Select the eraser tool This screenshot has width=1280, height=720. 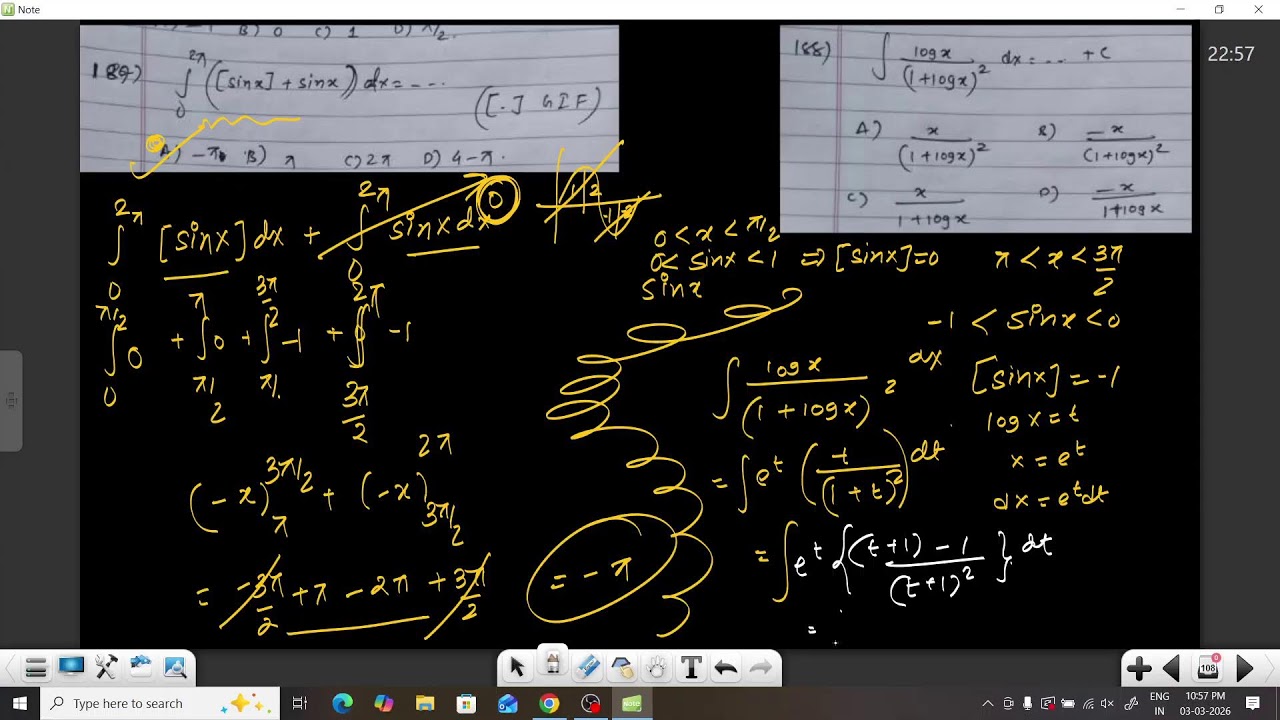[x=587, y=667]
